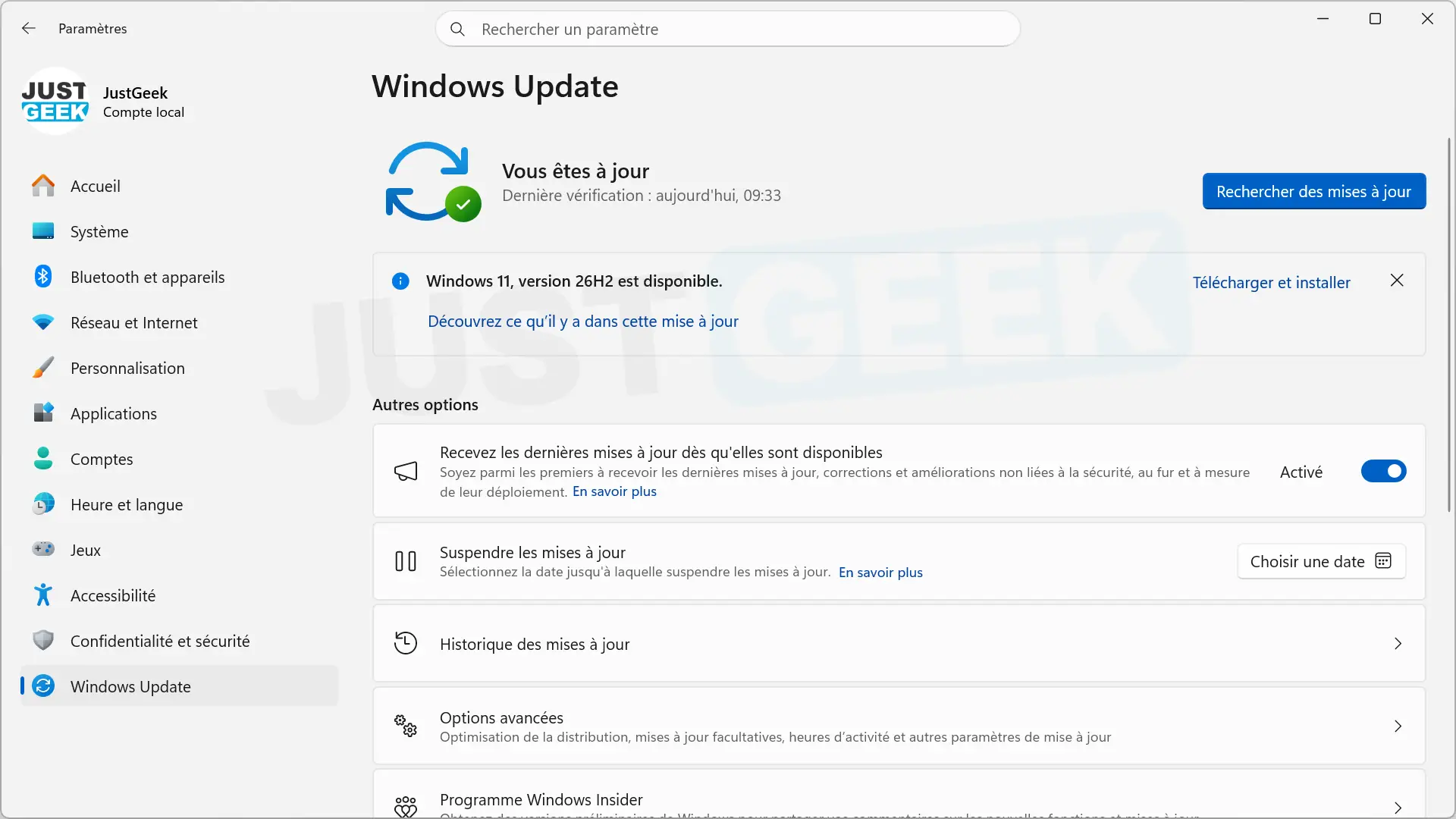The height and width of the screenshot is (819, 1456).
Task: Open the Options avancées row title
Action: (501, 717)
